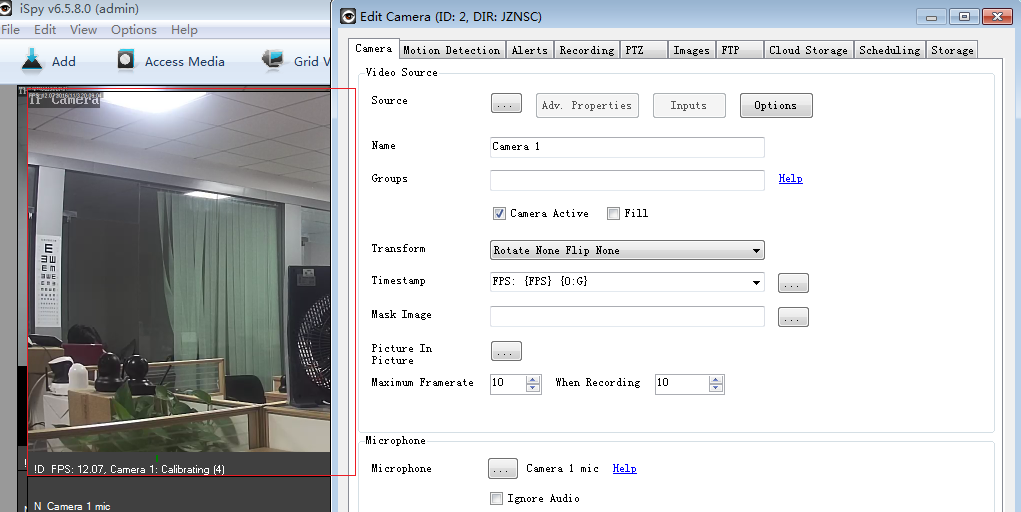Image resolution: width=1021 pixels, height=512 pixels.
Task: Switch to the Motion Detection tab
Action: pyautogui.click(x=451, y=50)
